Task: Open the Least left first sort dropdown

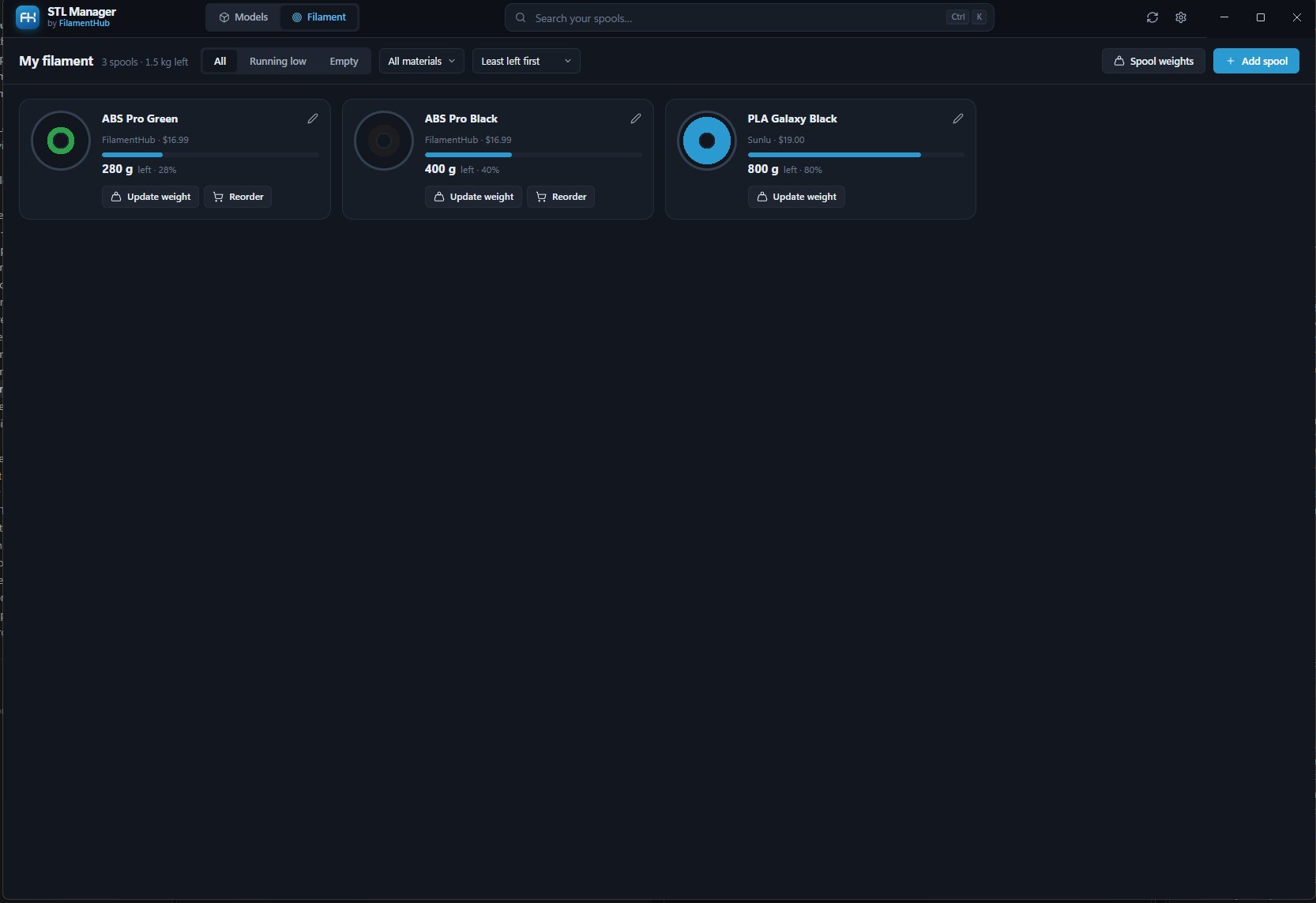Action: [x=526, y=61]
